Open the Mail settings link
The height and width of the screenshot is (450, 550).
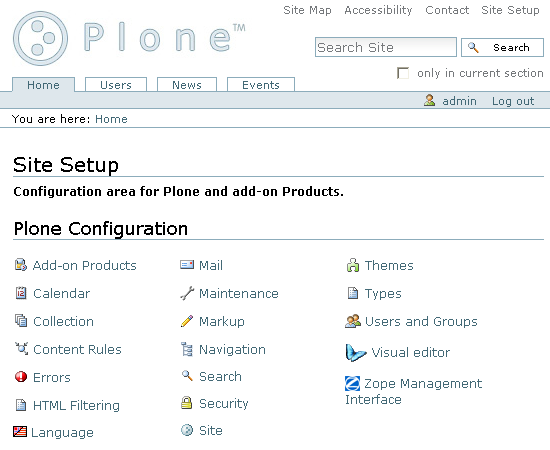click(x=211, y=266)
